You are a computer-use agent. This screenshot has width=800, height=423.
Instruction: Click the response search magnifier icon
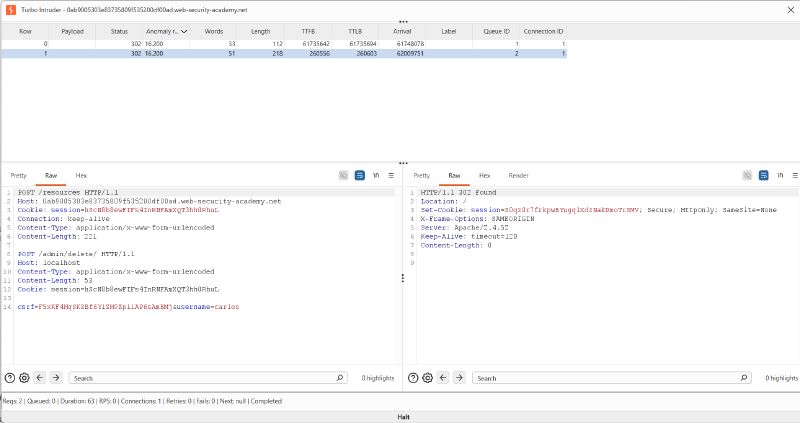point(743,378)
